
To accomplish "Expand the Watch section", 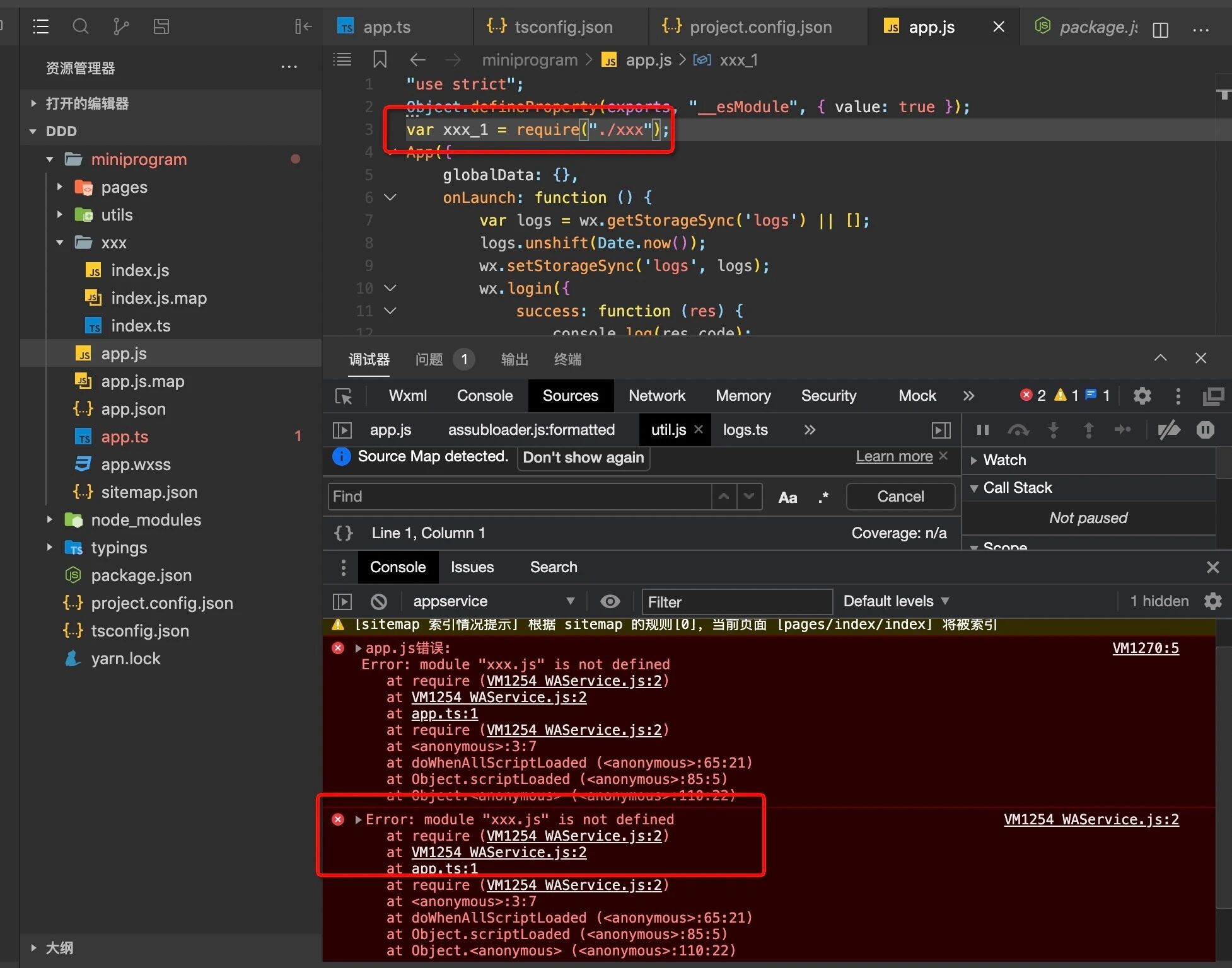I will [x=1004, y=460].
